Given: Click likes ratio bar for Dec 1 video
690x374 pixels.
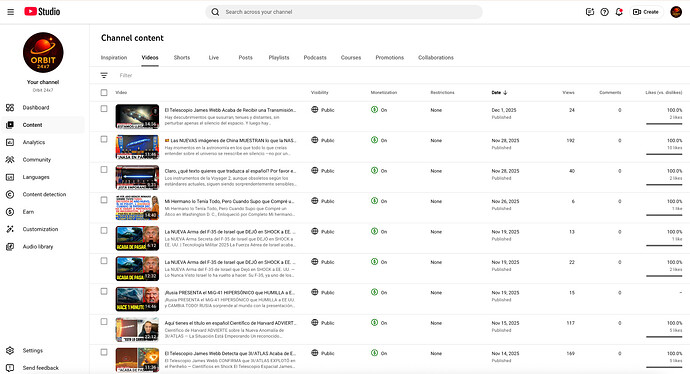Looking at the screenshot, I should click(664, 124).
